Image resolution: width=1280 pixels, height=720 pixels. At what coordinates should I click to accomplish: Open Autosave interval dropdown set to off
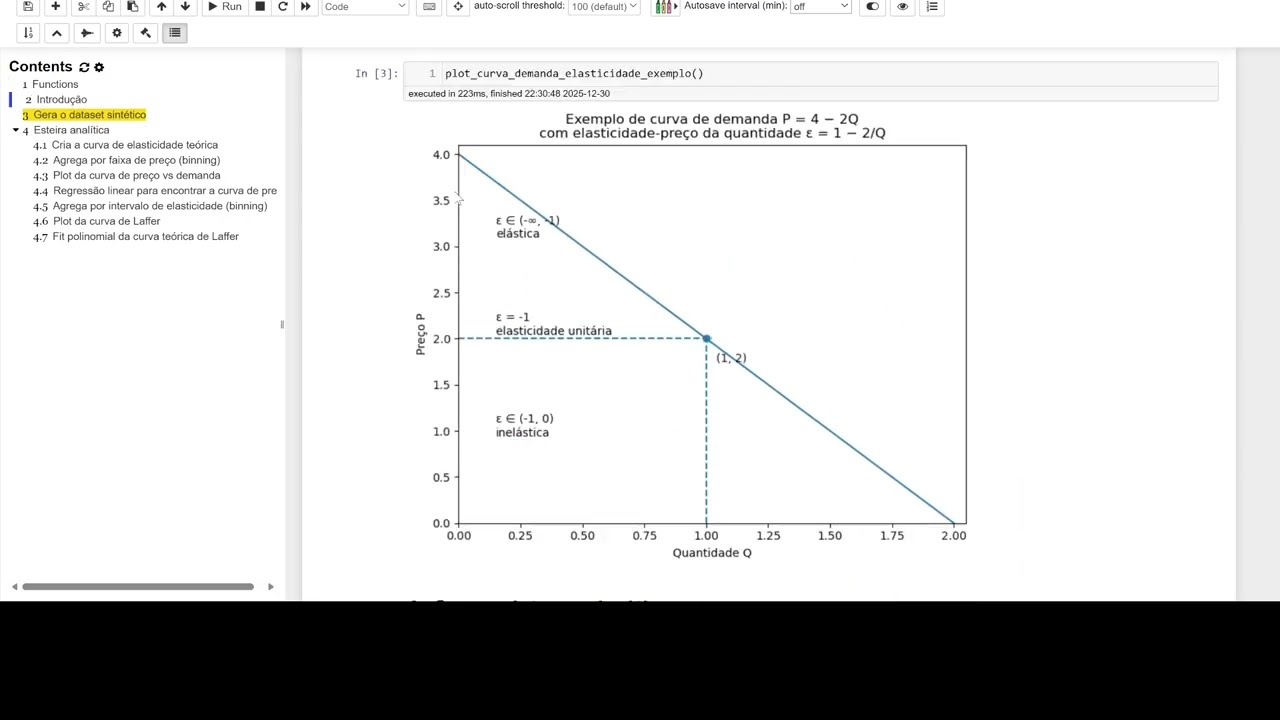pos(821,6)
